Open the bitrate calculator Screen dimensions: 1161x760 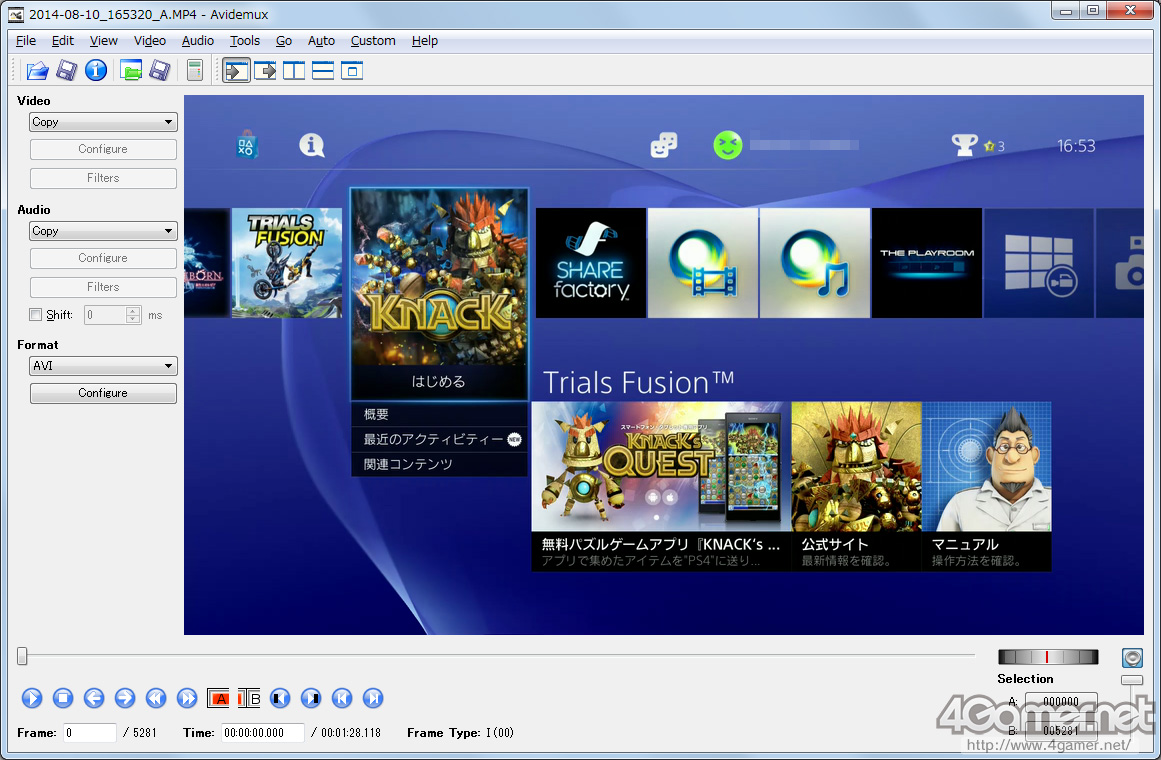click(195, 70)
